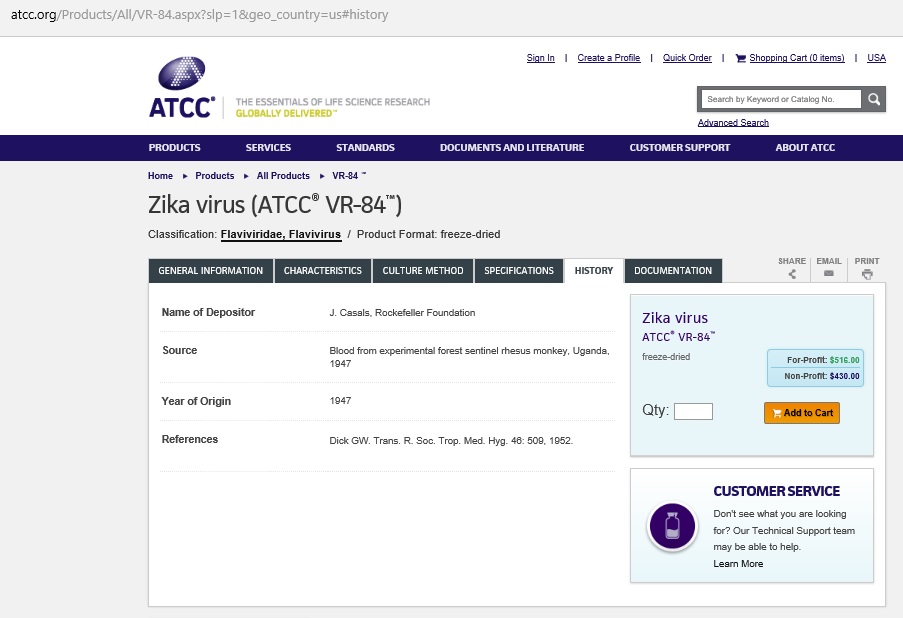Open the About ATCC menu
The width and height of the screenshot is (903, 618).
pos(805,147)
